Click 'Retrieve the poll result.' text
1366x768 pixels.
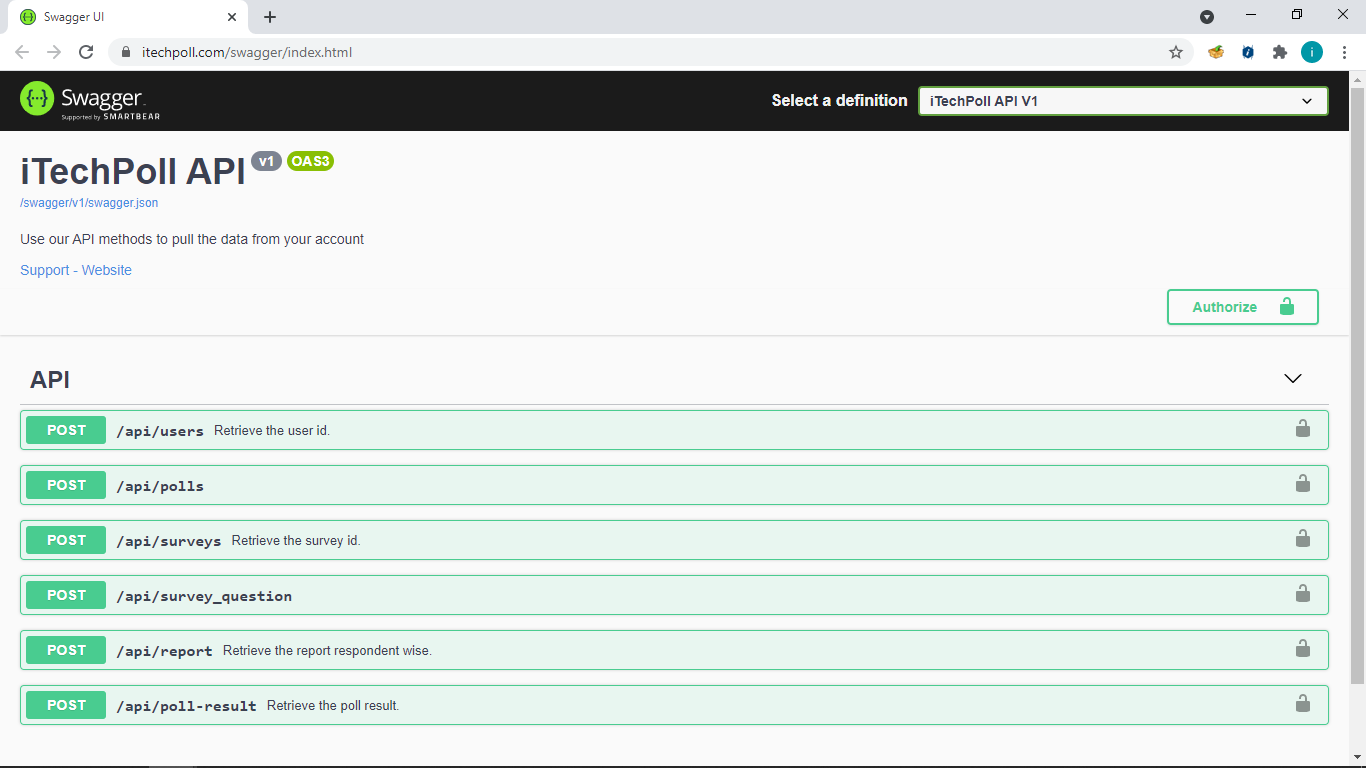[x=333, y=706]
